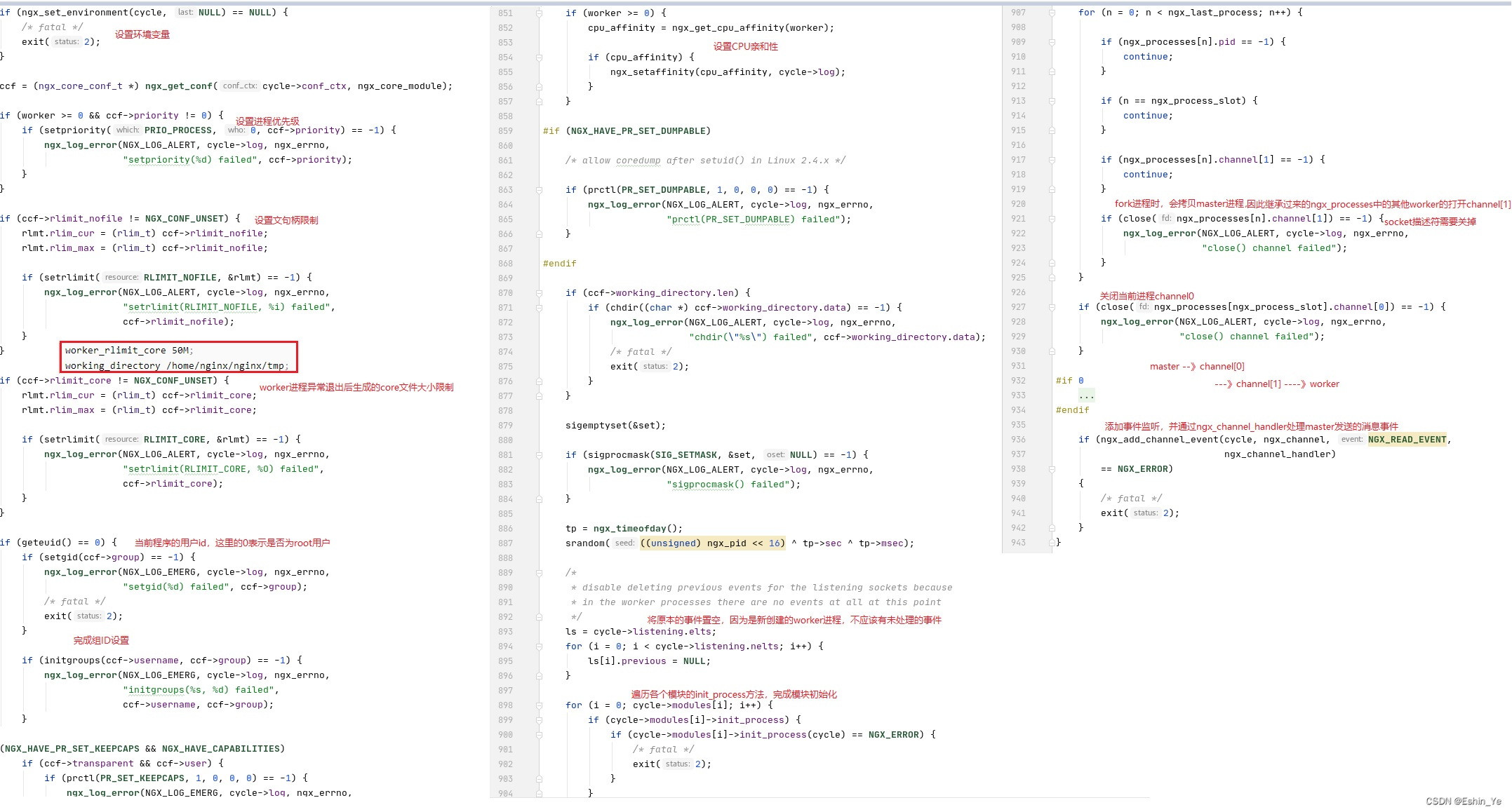Image resolution: width=1512 pixels, height=812 pixels.
Task: Click '#if 0' directive on line 932
Action: pos(1070,381)
